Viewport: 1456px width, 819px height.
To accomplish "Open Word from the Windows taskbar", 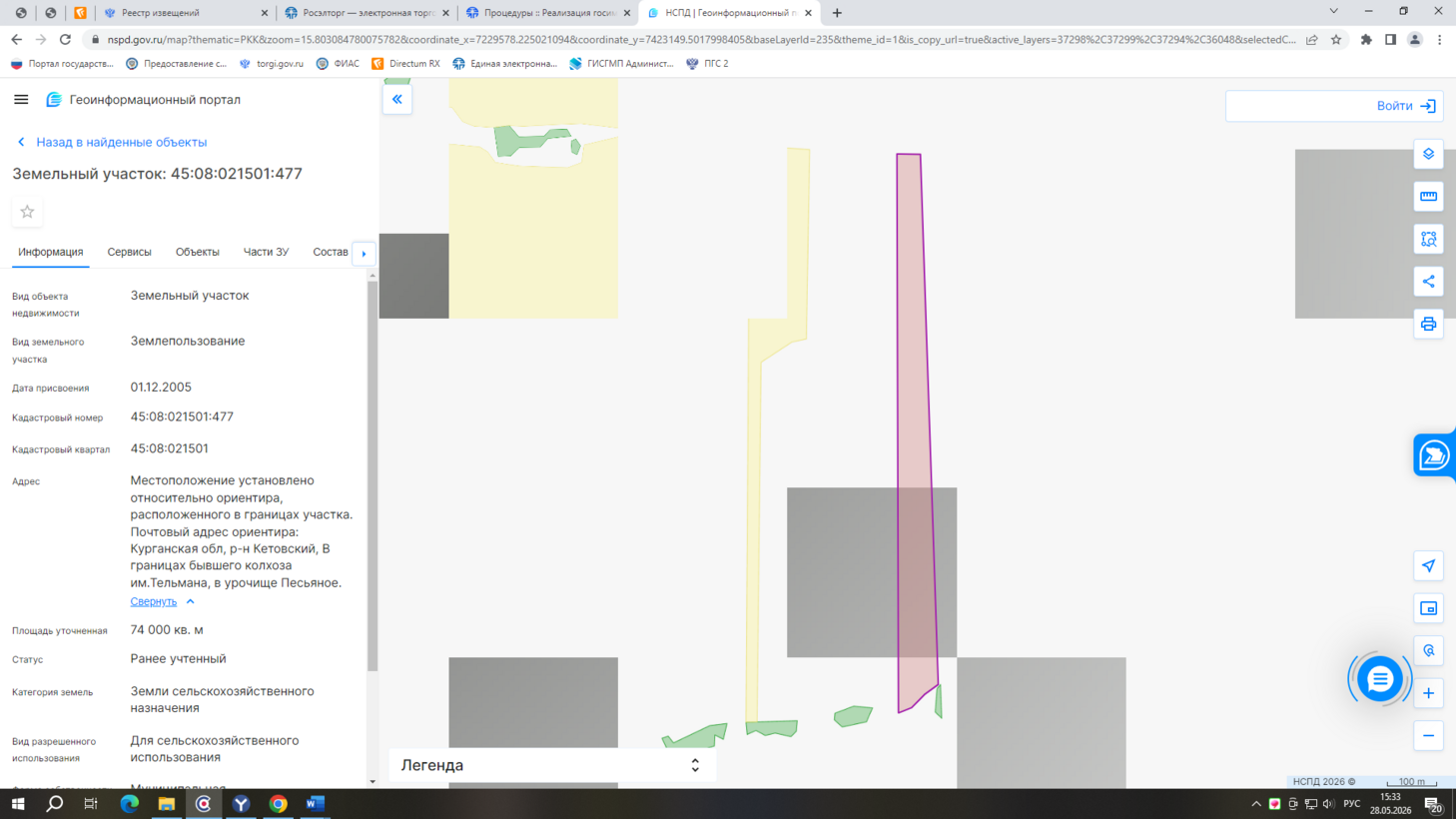I will pyautogui.click(x=316, y=804).
